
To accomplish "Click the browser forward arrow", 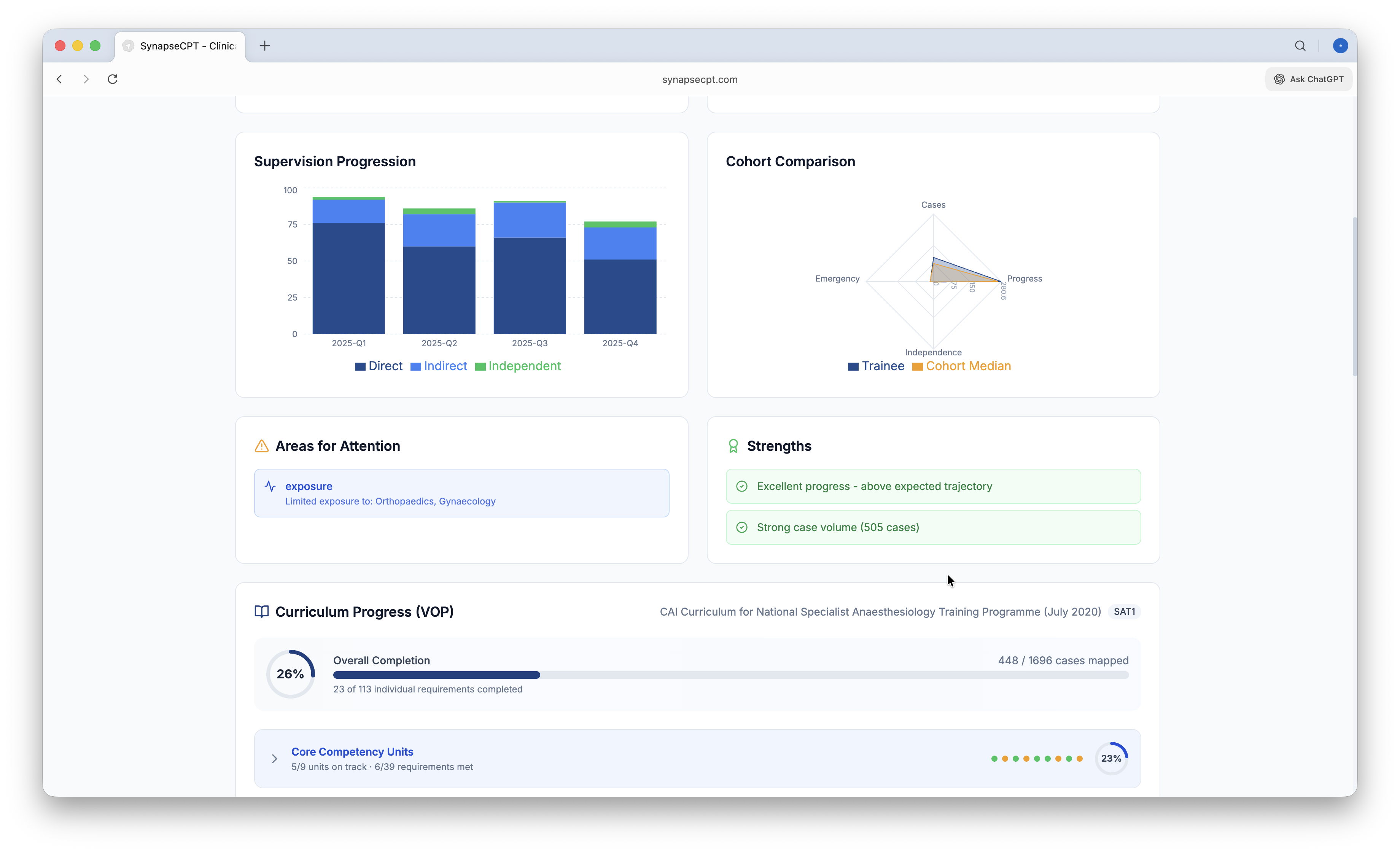I will (86, 79).
